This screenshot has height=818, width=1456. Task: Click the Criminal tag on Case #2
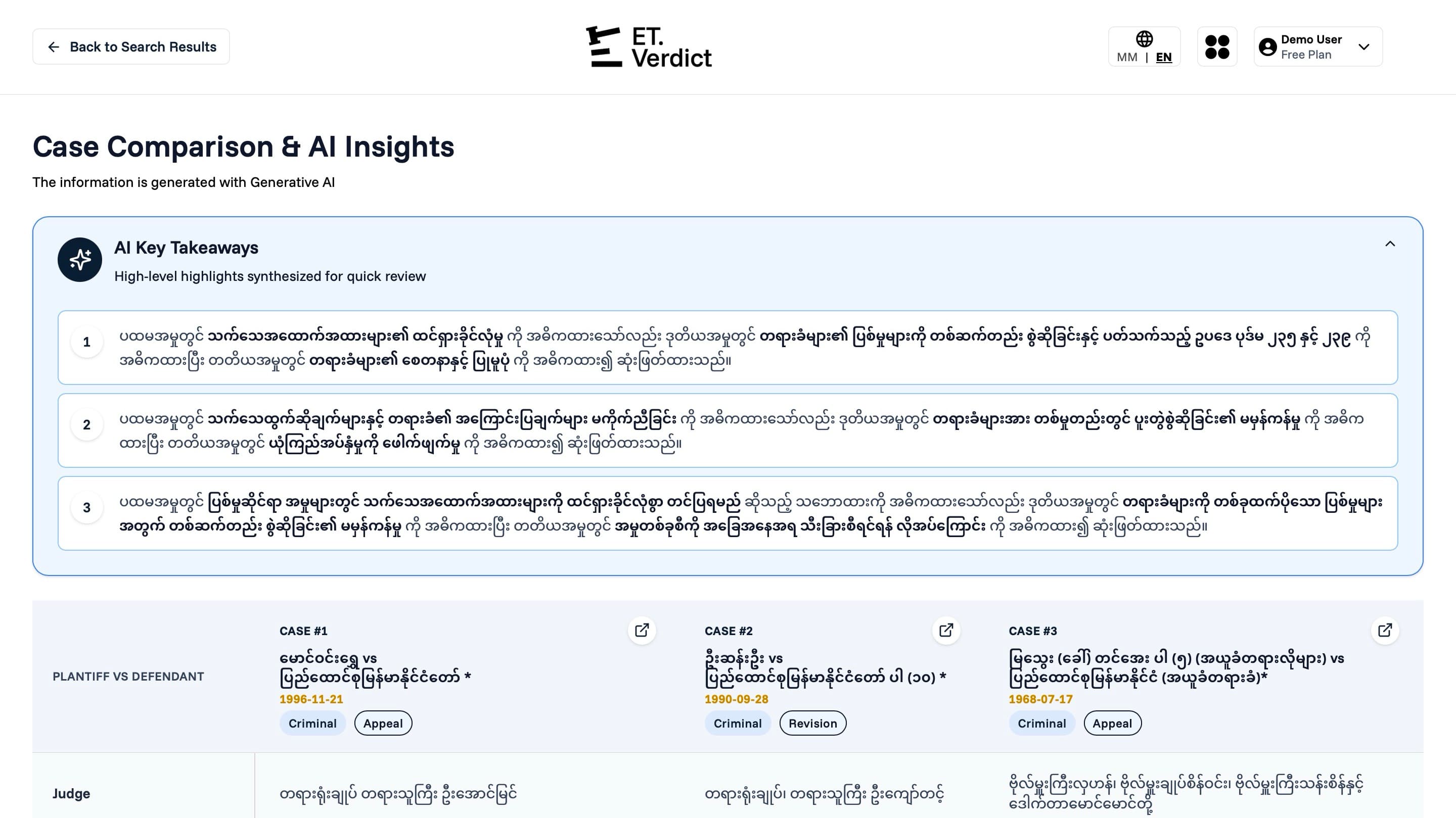737,723
